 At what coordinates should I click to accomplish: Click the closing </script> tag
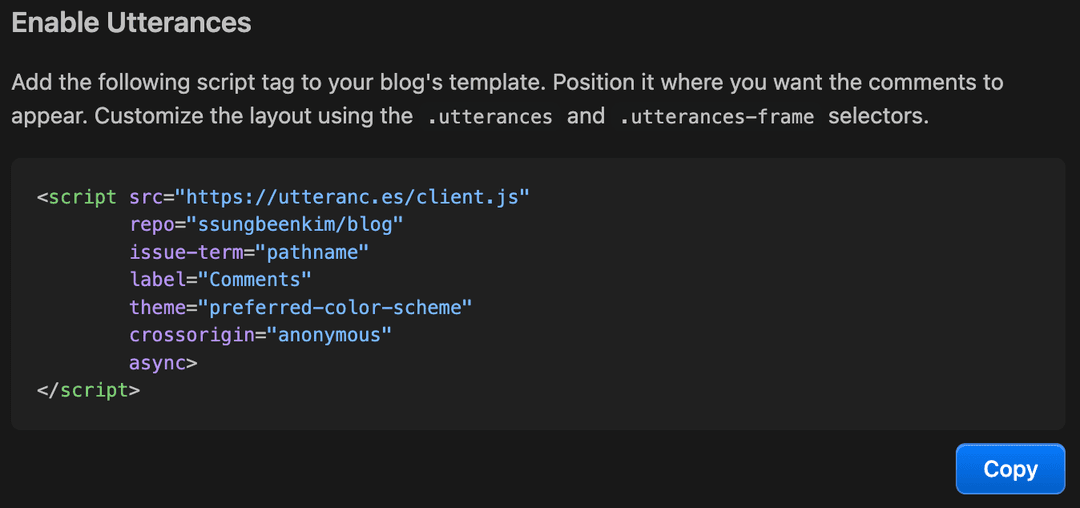88,390
